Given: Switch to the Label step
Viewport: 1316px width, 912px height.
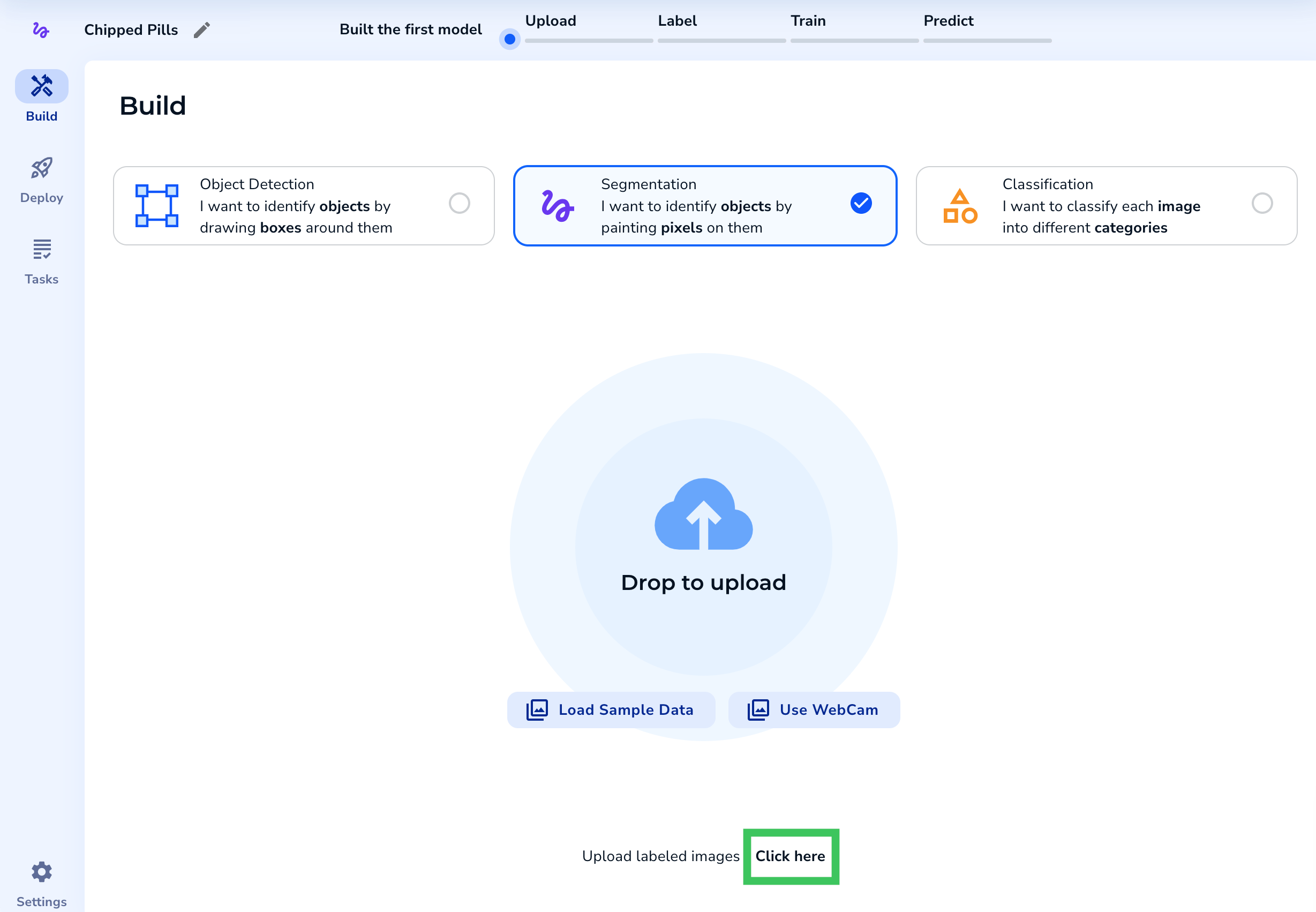Looking at the screenshot, I should [x=677, y=21].
